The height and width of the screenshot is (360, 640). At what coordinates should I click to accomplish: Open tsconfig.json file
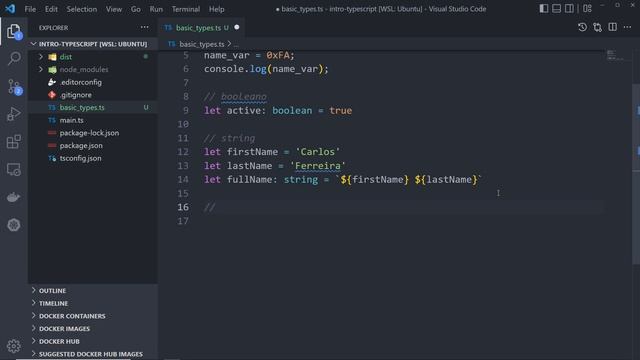pyautogui.click(x=92, y=158)
